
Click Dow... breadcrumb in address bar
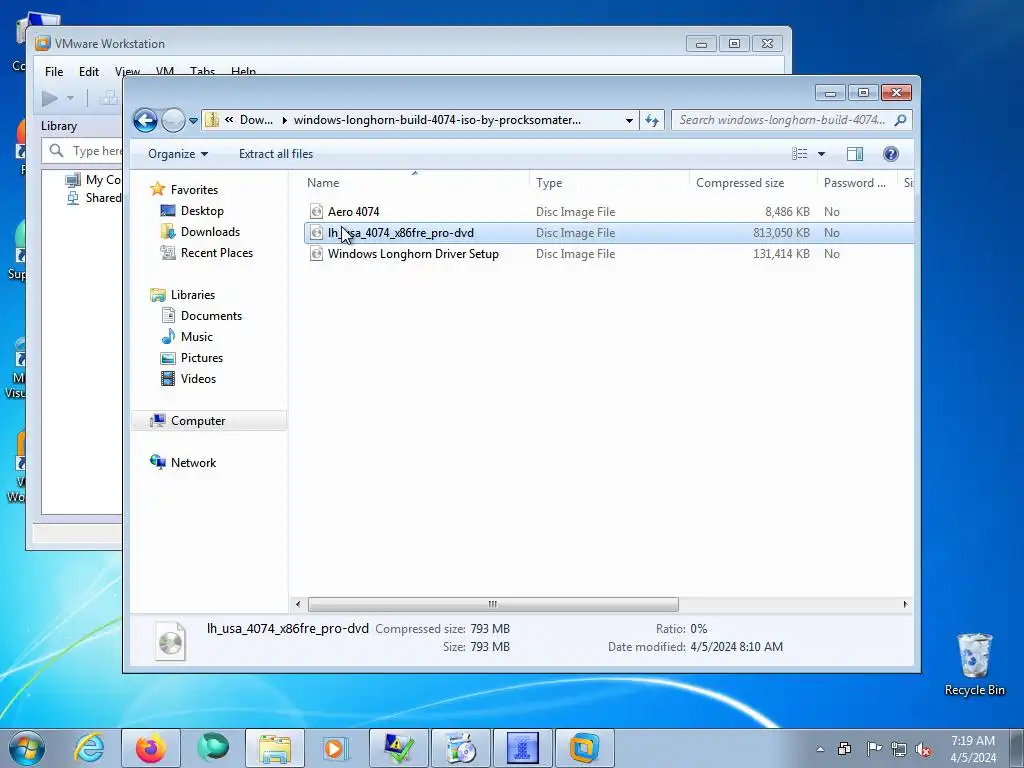tap(256, 120)
